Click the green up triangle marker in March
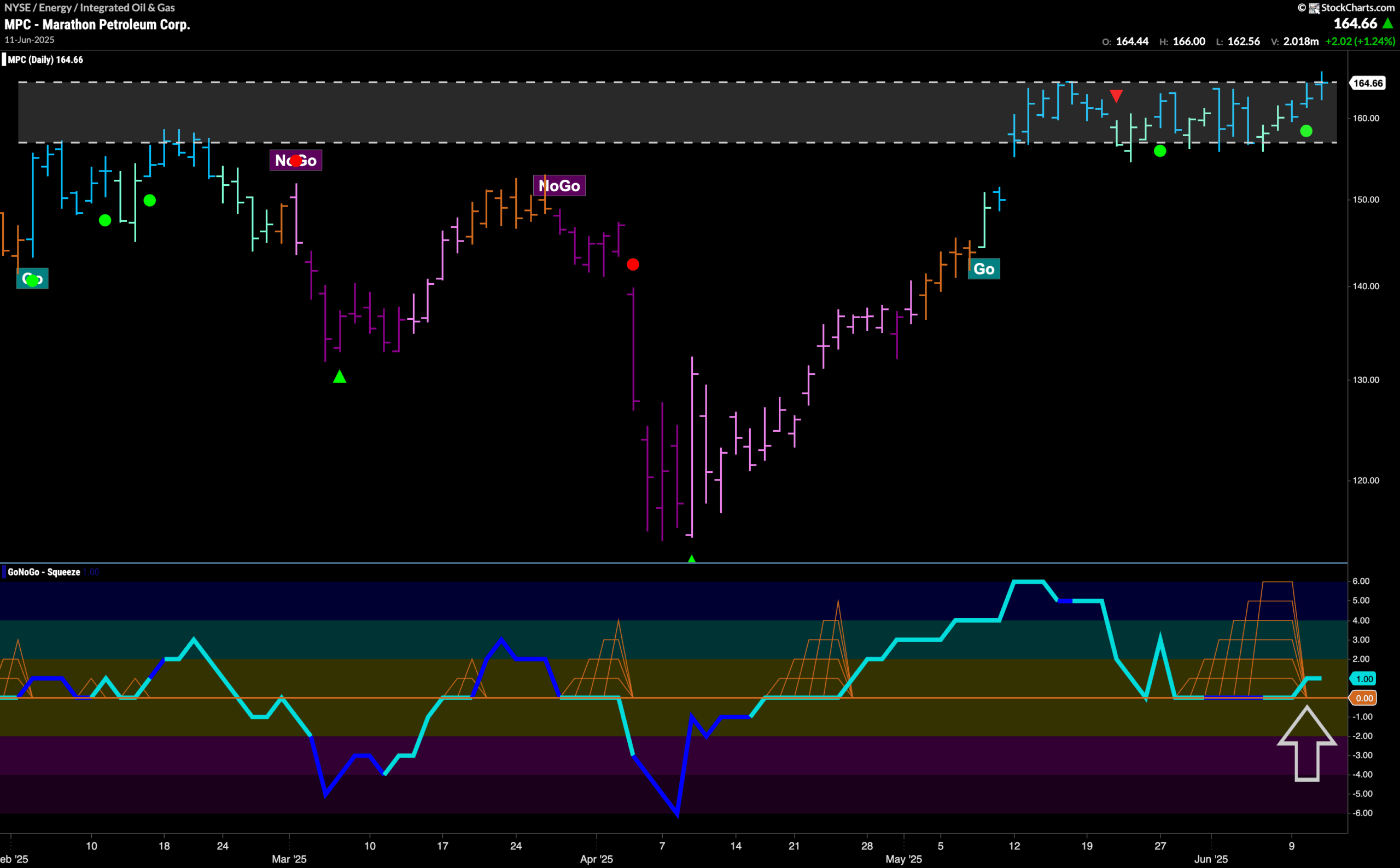 (340, 377)
